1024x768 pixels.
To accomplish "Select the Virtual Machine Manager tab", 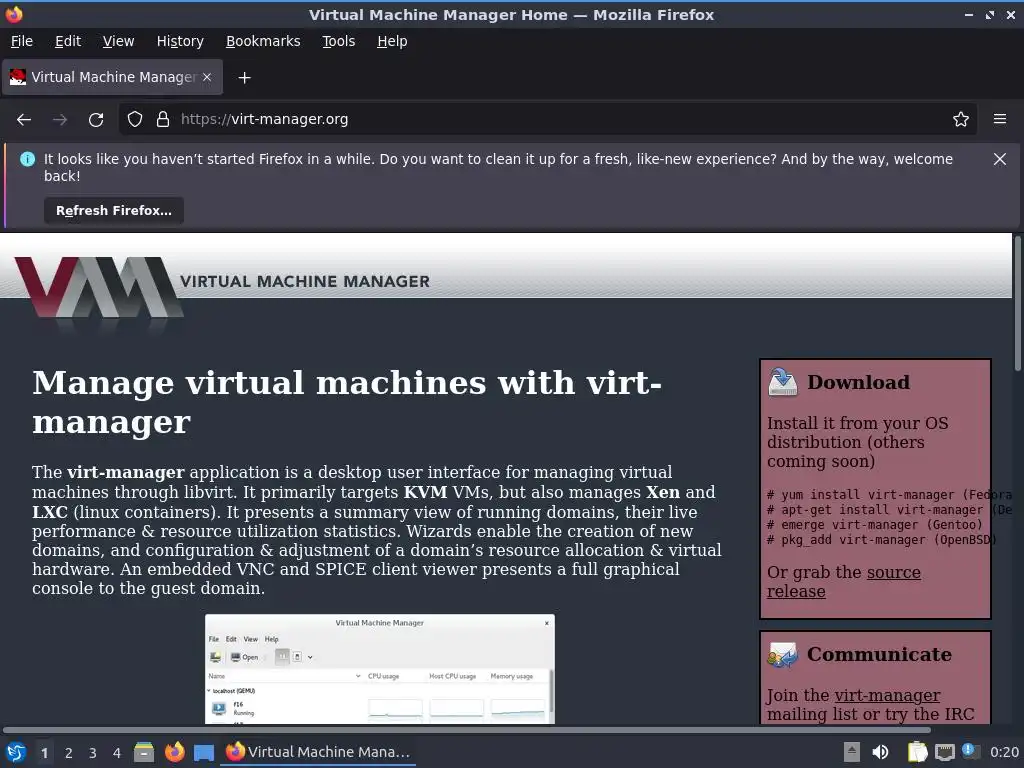I will [112, 77].
